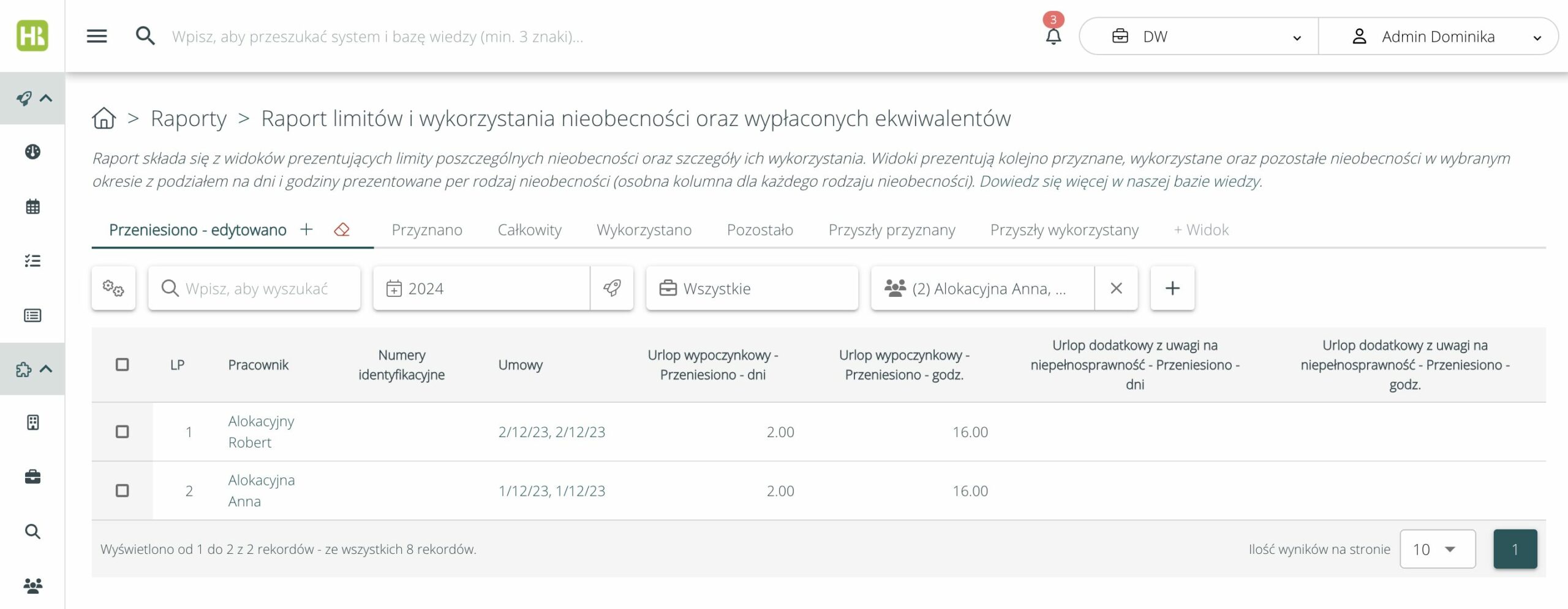The width and height of the screenshot is (1568, 609).
Task: Click the hamburger menu icon
Action: (97, 36)
